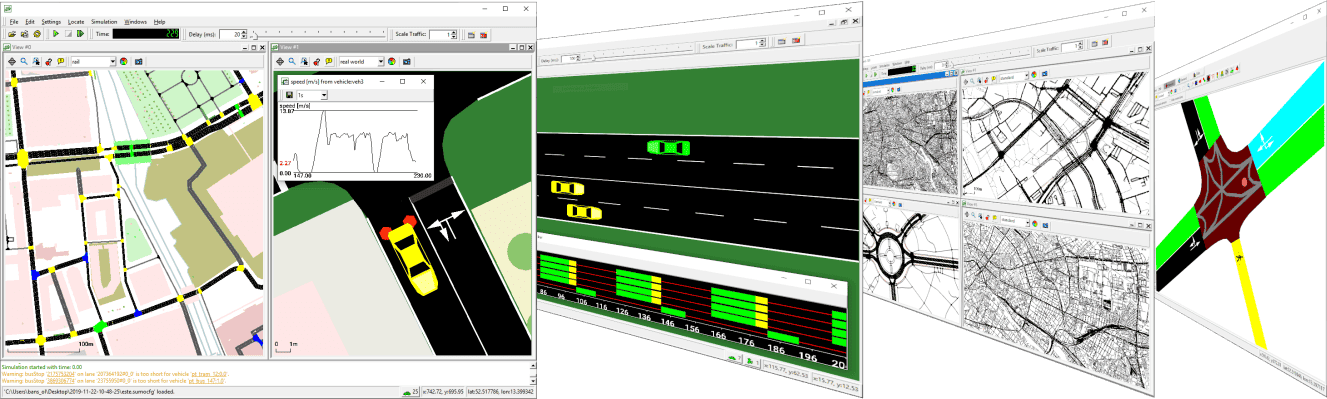
Task: Toggle the locate cursor icon in View #1
Action: coord(305,61)
